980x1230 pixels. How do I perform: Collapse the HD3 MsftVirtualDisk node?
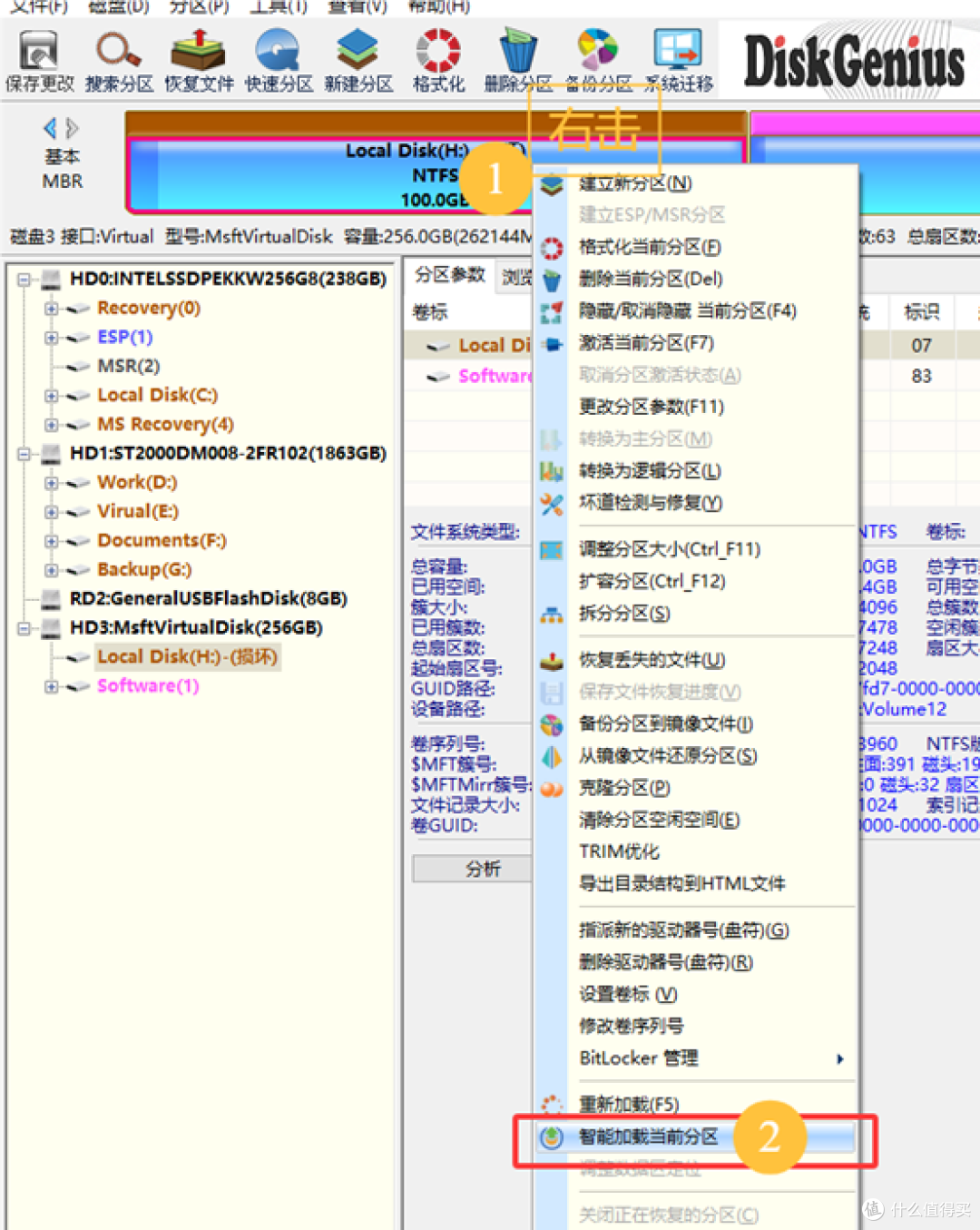pyautogui.click(x=24, y=628)
